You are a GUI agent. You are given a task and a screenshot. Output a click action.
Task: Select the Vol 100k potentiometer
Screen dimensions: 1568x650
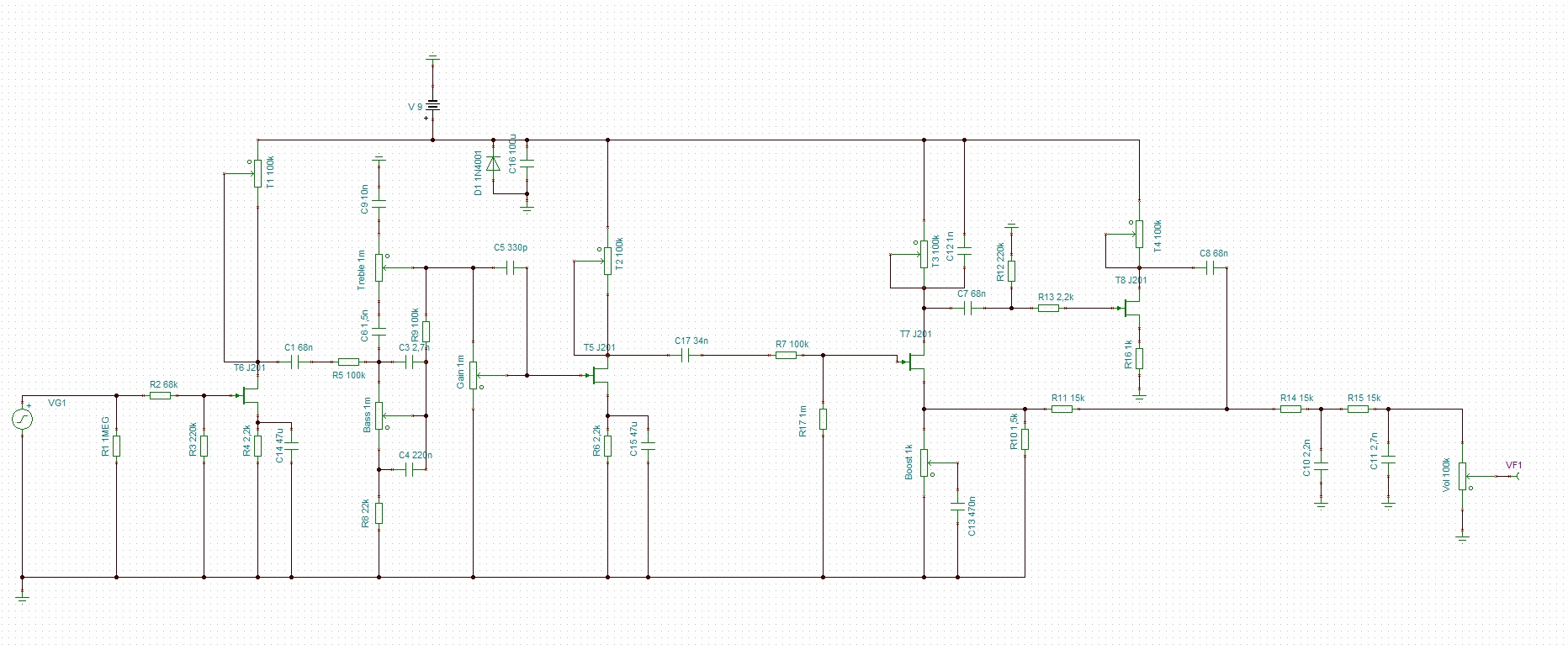pos(1463,476)
